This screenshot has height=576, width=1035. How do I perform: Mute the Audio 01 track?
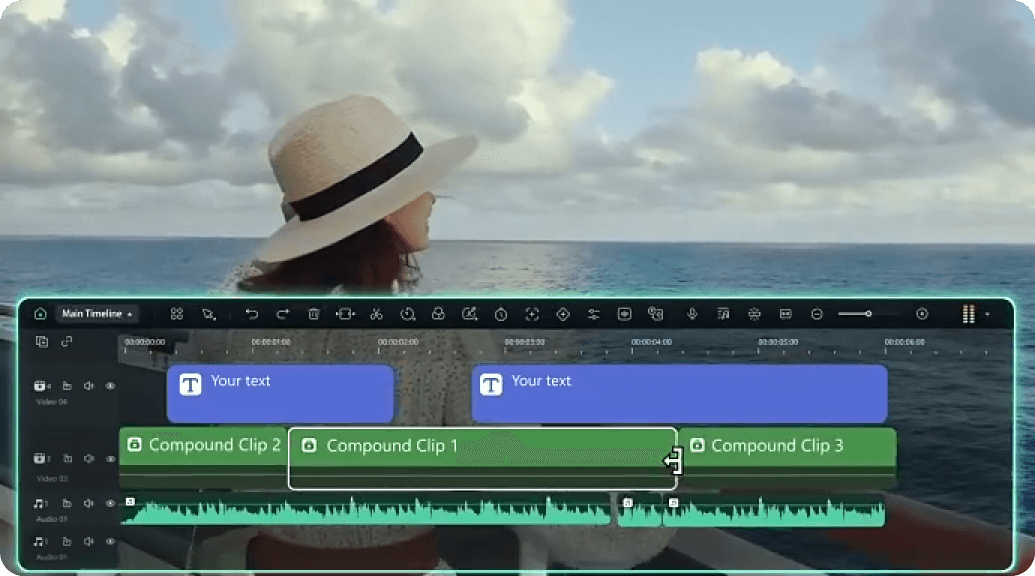click(87, 503)
